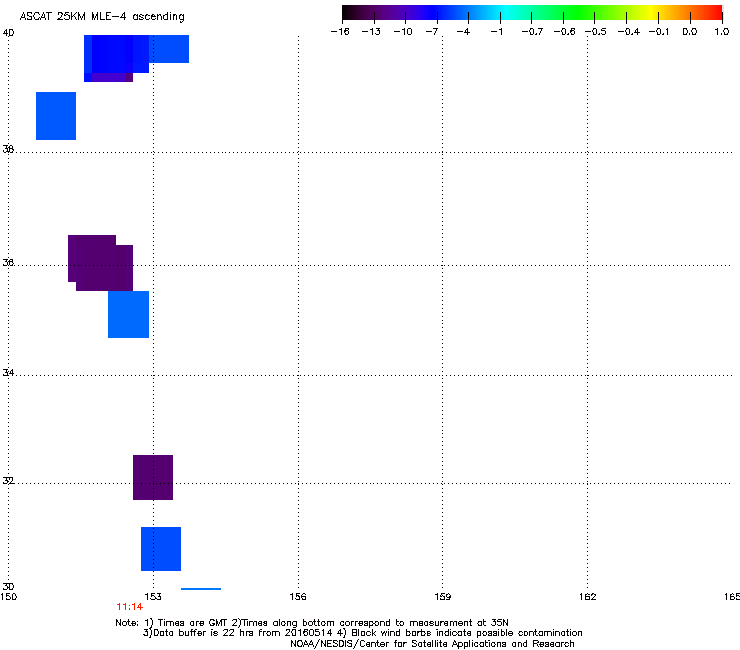Image resolution: width=740 pixels, height=650 pixels.
Task: Click the -0.5 colorbar label
Action: (596, 32)
